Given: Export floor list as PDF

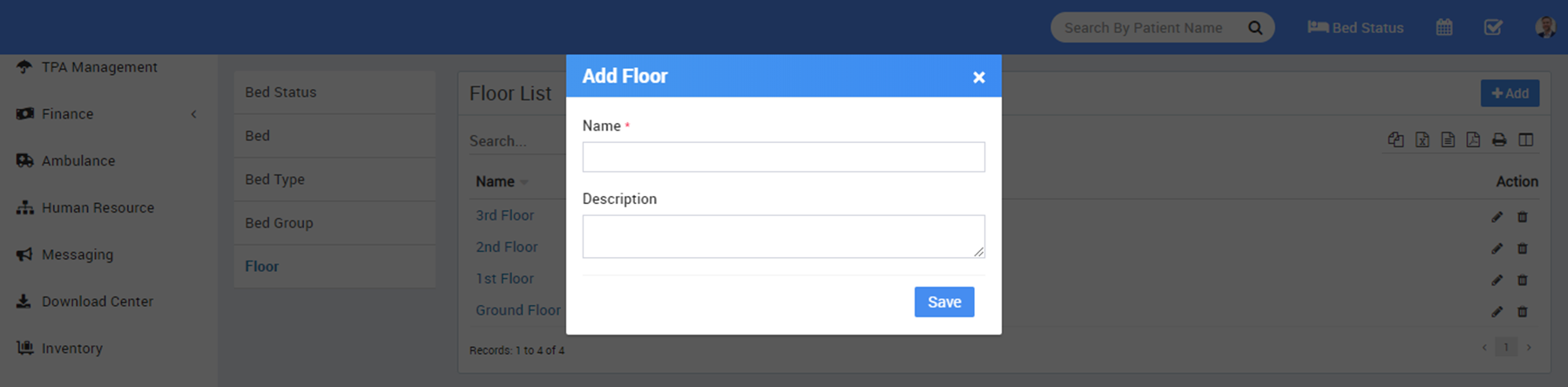Looking at the screenshot, I should [x=1473, y=139].
